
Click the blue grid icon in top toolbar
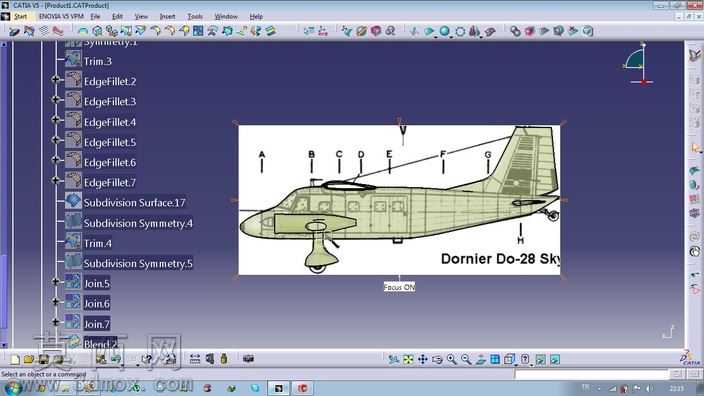click(198, 31)
